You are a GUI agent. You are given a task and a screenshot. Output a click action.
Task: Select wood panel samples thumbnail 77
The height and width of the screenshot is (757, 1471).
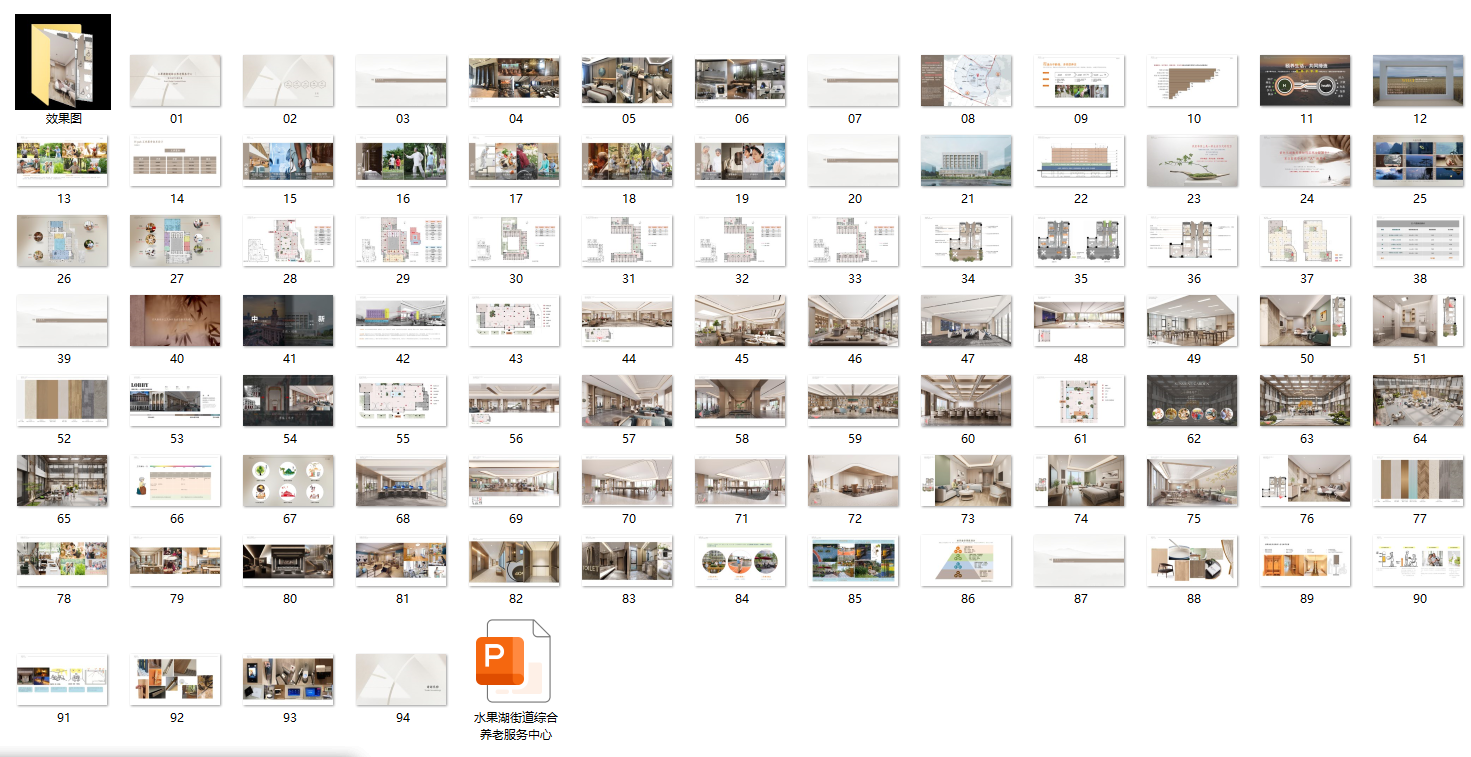point(1419,481)
